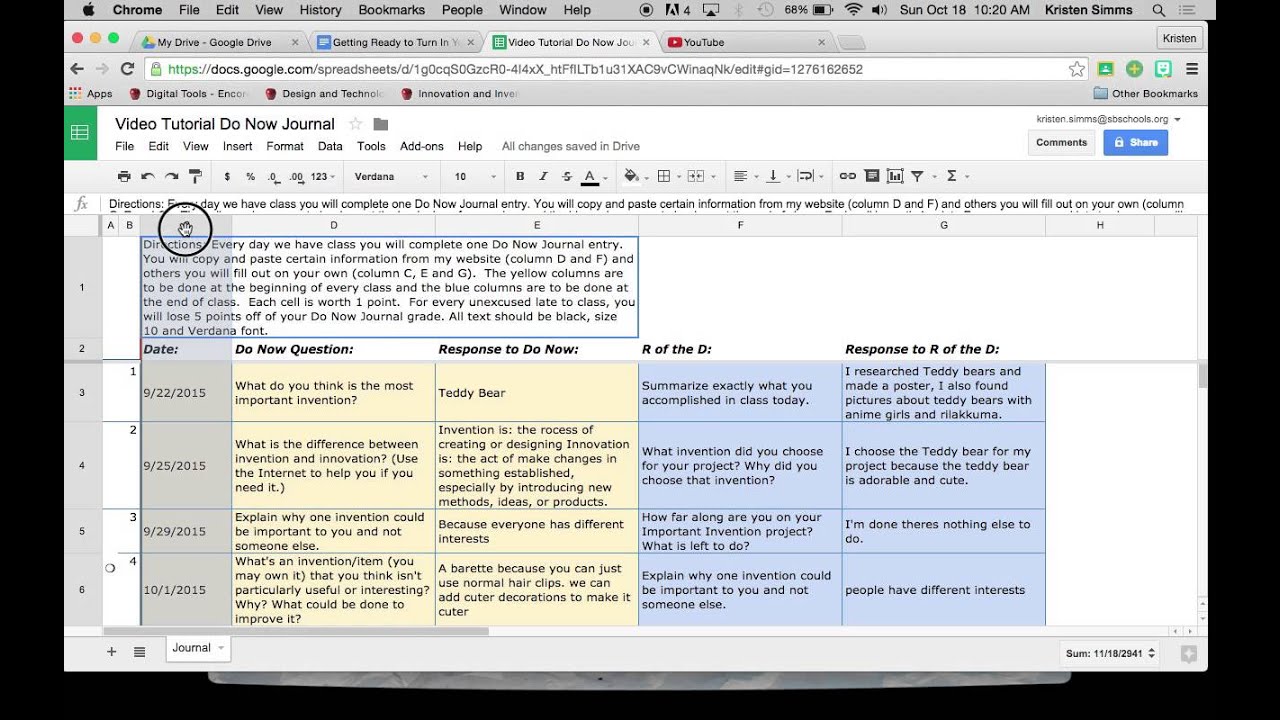Insert comment from toolbar icon

872,176
